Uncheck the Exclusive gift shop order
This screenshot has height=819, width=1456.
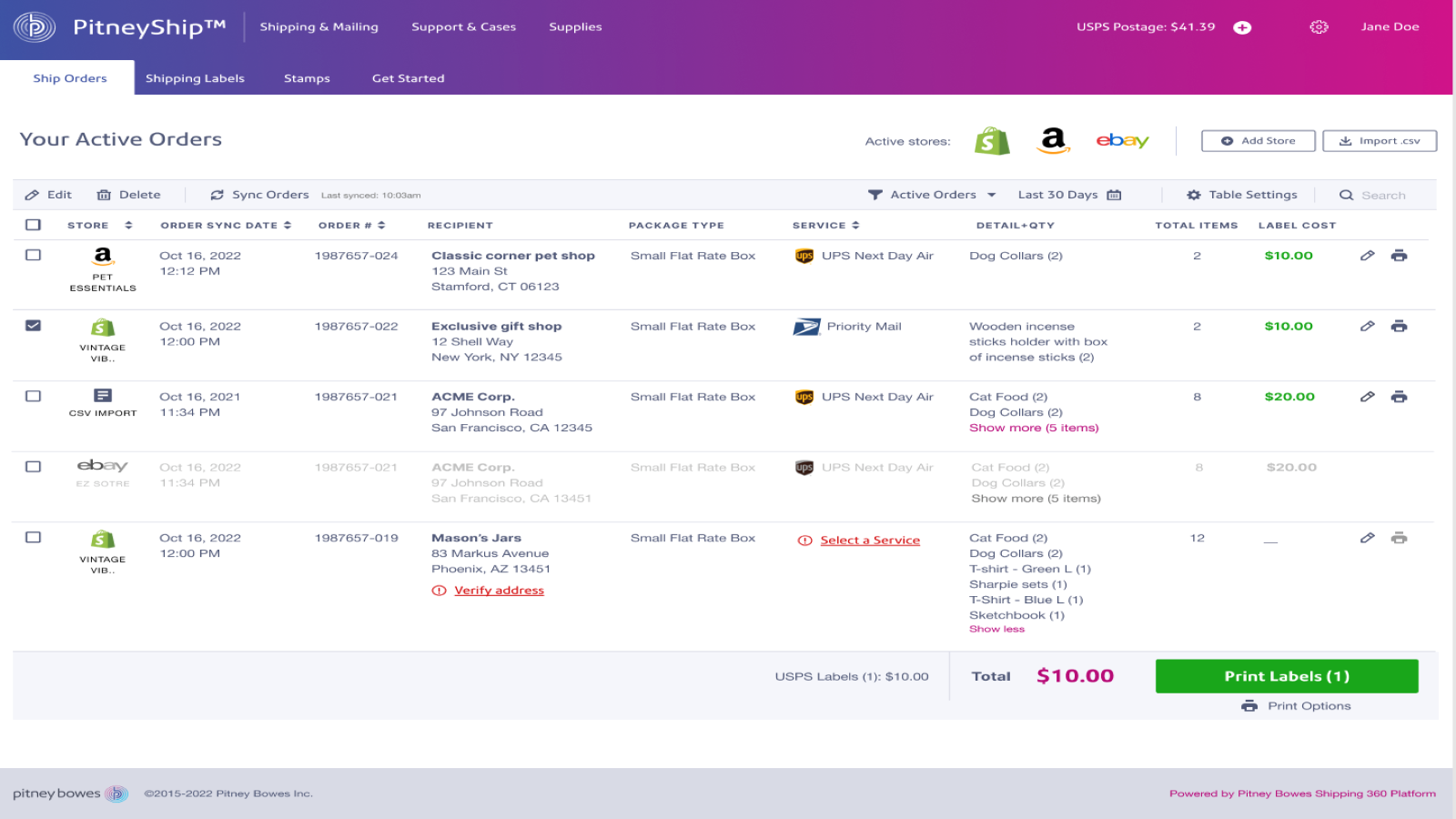tap(34, 326)
